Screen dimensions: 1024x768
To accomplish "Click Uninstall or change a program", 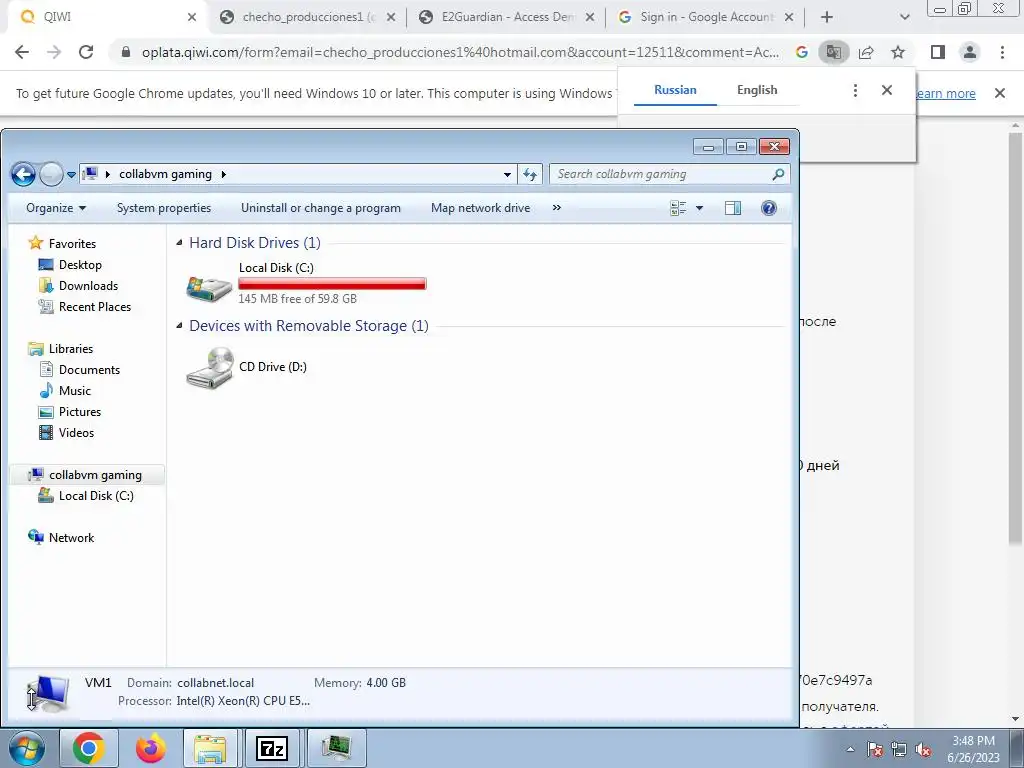I will pyautogui.click(x=321, y=208).
